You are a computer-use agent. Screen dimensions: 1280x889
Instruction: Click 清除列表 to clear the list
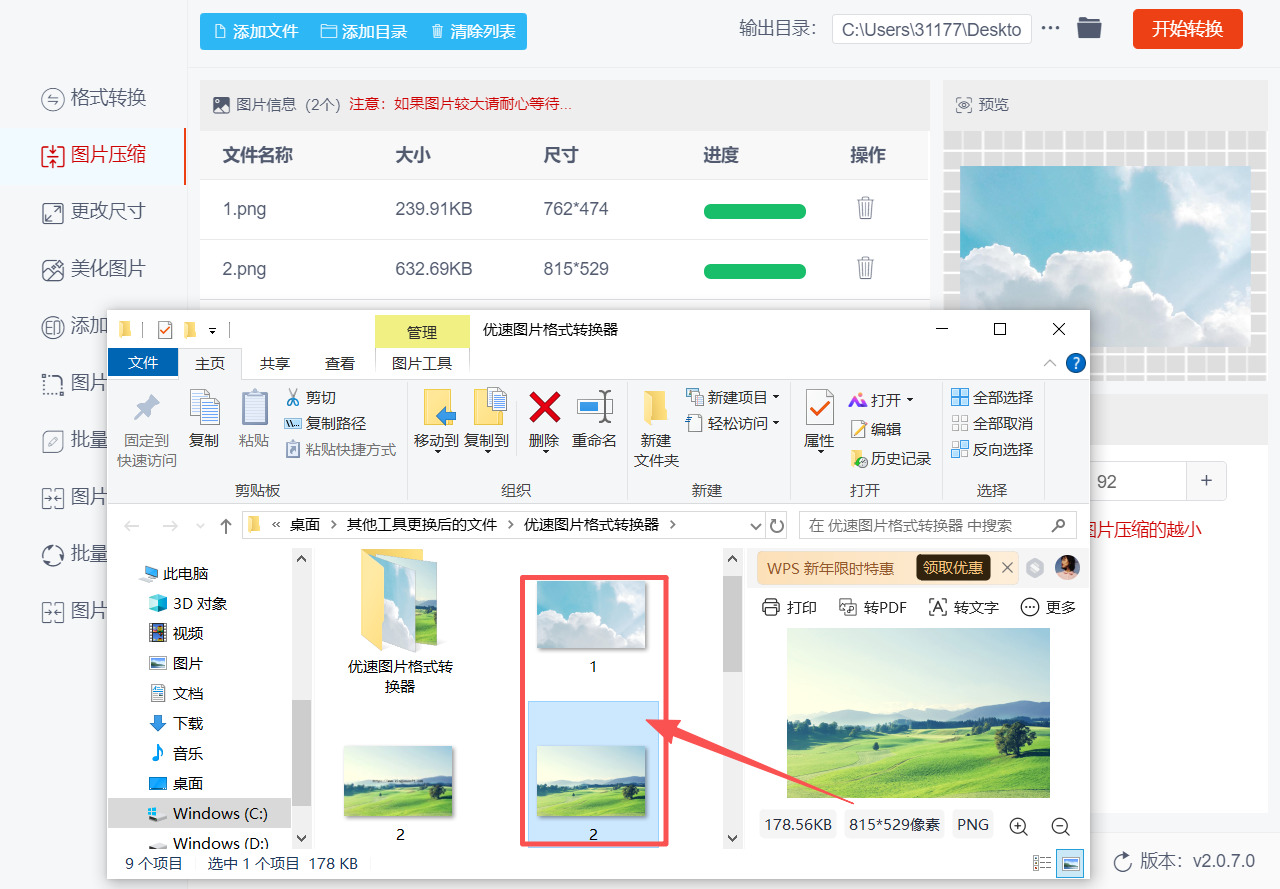pyautogui.click(x=473, y=31)
